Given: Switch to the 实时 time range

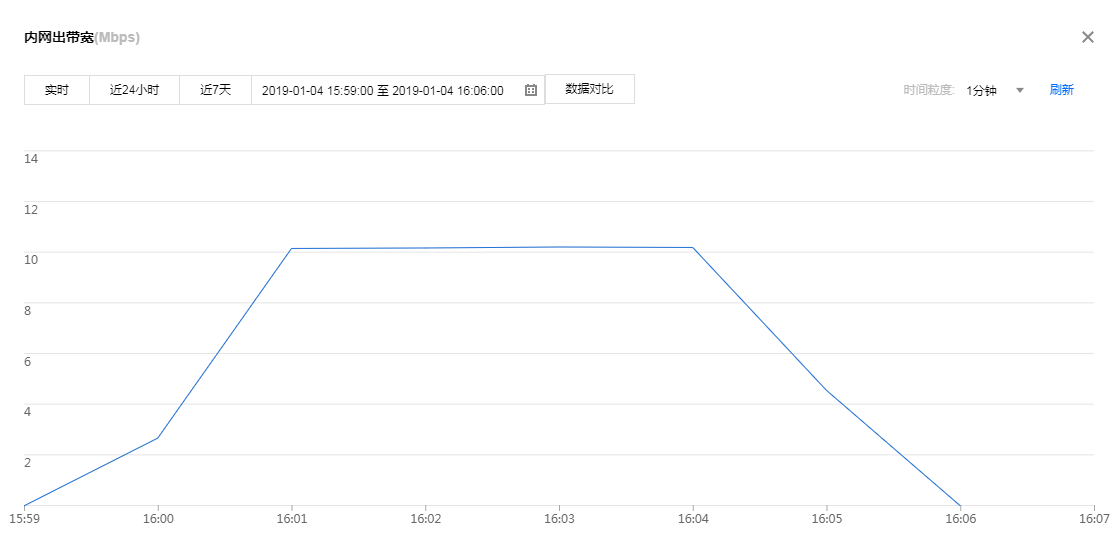Looking at the screenshot, I should point(57,90).
